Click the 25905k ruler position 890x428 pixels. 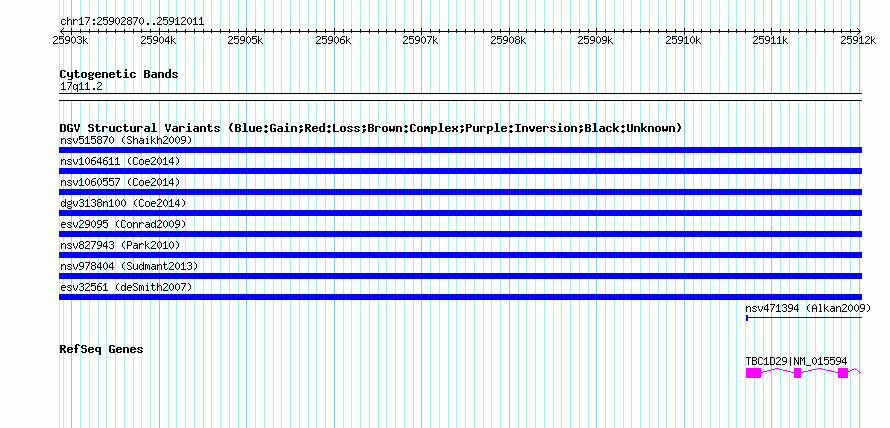tap(246, 40)
